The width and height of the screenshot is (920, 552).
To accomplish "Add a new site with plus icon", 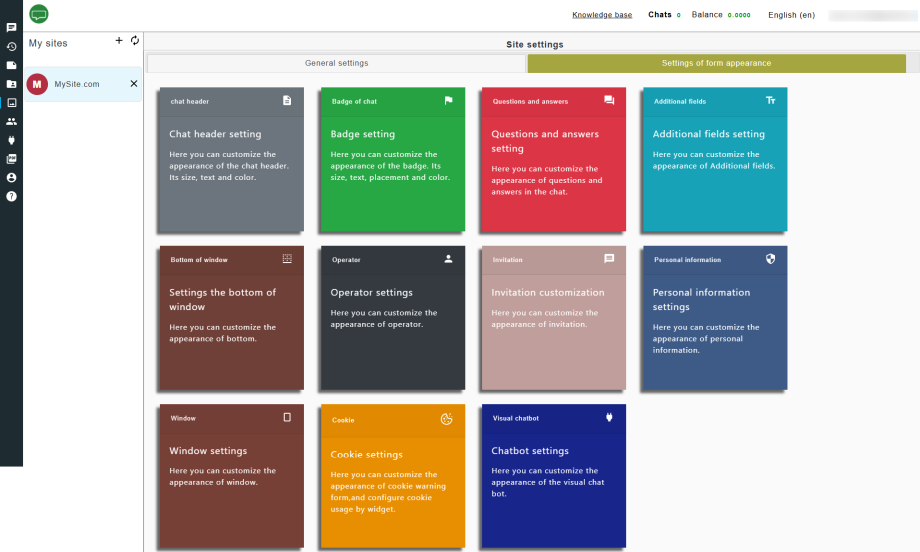I will coord(119,41).
